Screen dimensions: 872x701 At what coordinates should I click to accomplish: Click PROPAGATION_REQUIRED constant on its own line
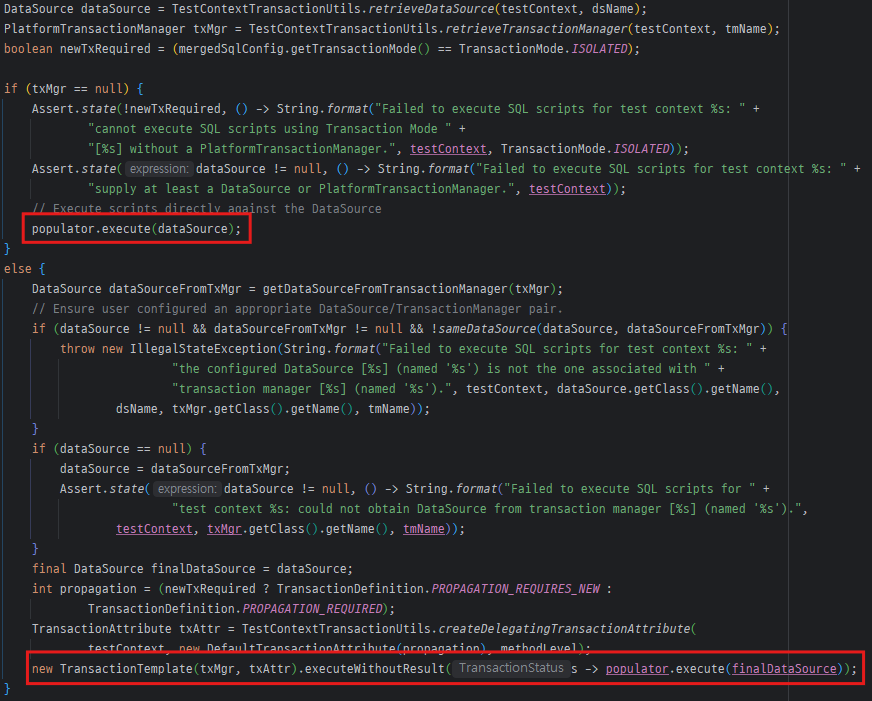(x=313, y=609)
